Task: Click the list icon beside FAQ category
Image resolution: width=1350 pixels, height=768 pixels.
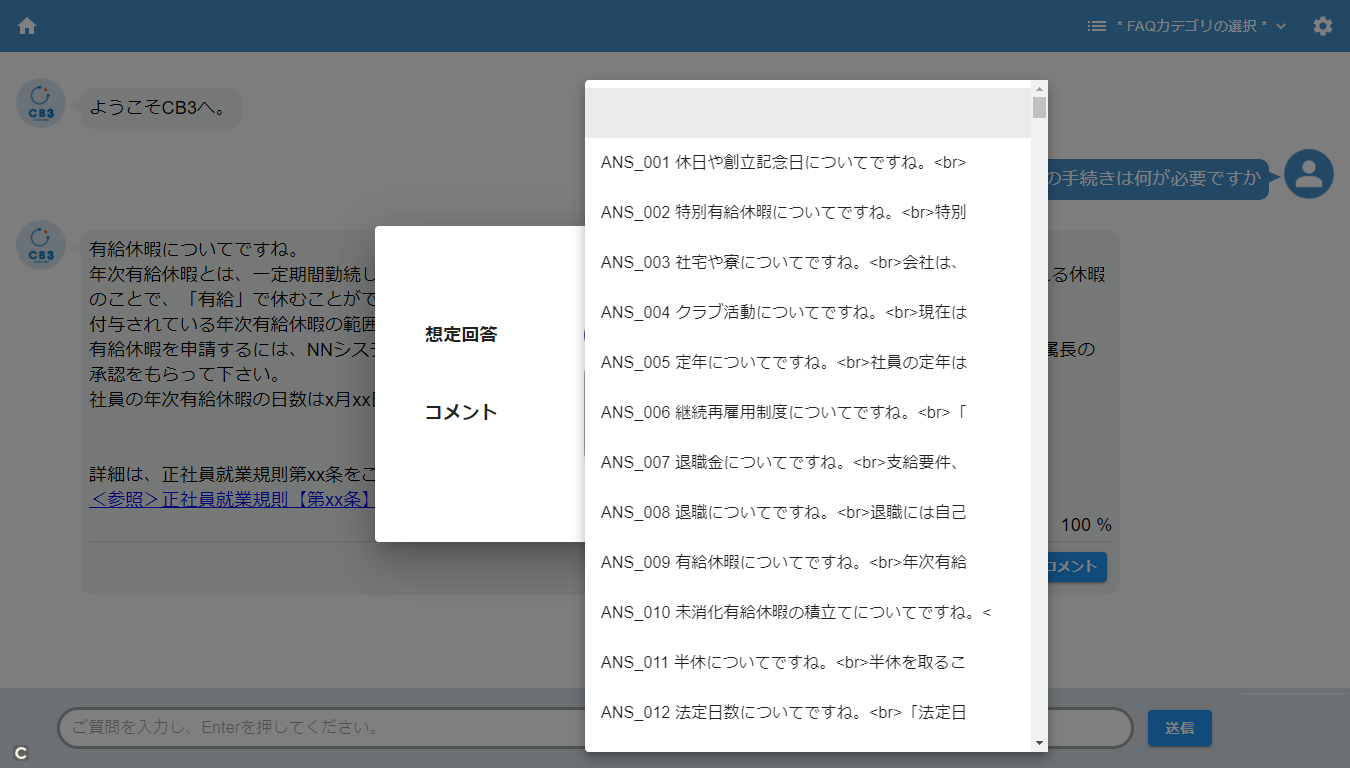Action: coord(1096,26)
